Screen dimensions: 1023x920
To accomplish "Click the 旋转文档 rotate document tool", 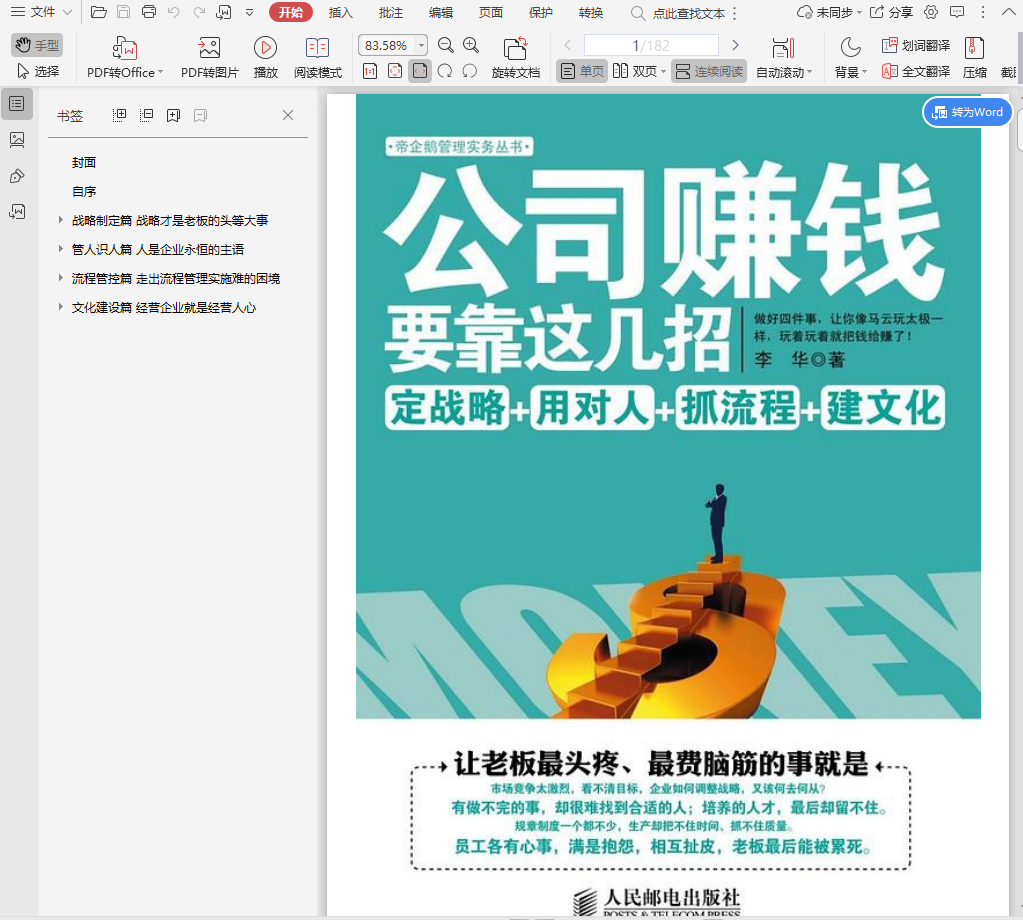I will (x=515, y=57).
